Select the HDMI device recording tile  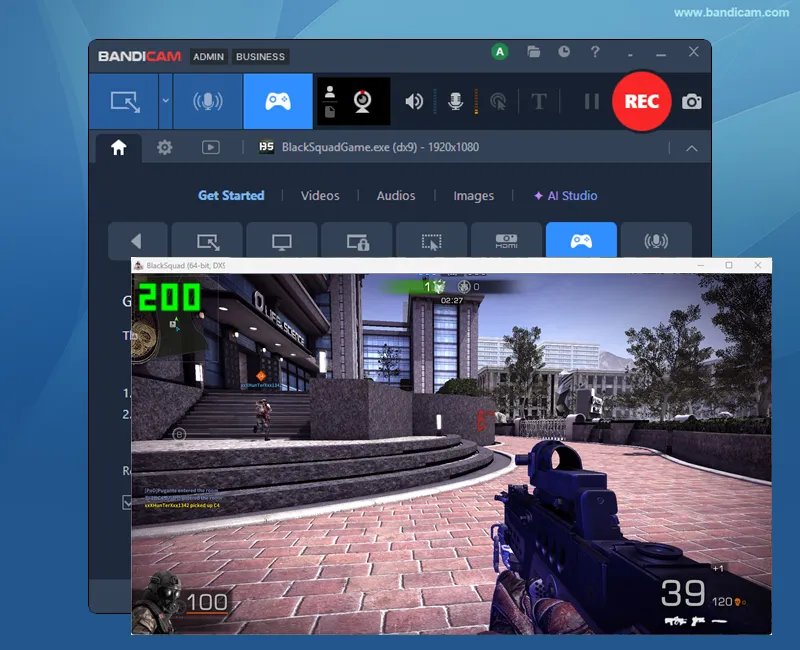tap(506, 240)
